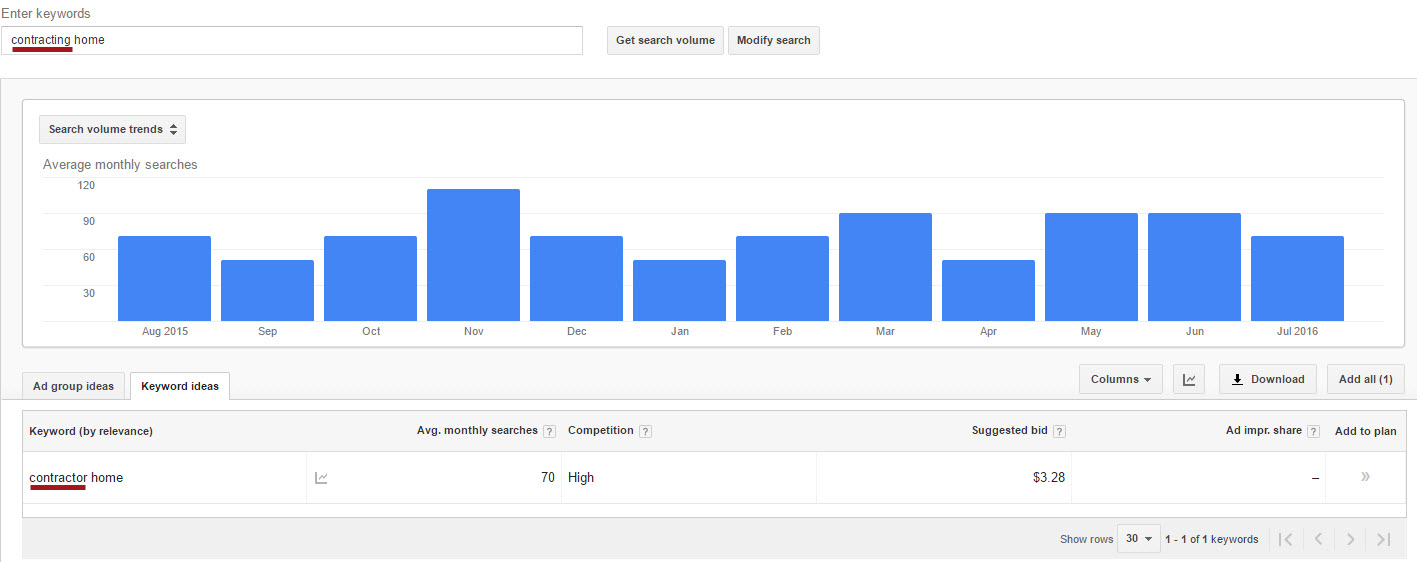Click Get search volume button

665,41
